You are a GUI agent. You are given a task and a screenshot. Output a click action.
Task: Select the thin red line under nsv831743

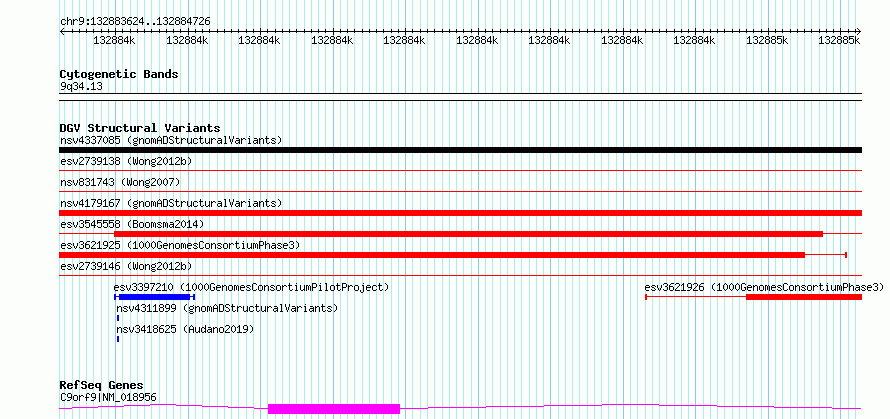click(x=461, y=191)
